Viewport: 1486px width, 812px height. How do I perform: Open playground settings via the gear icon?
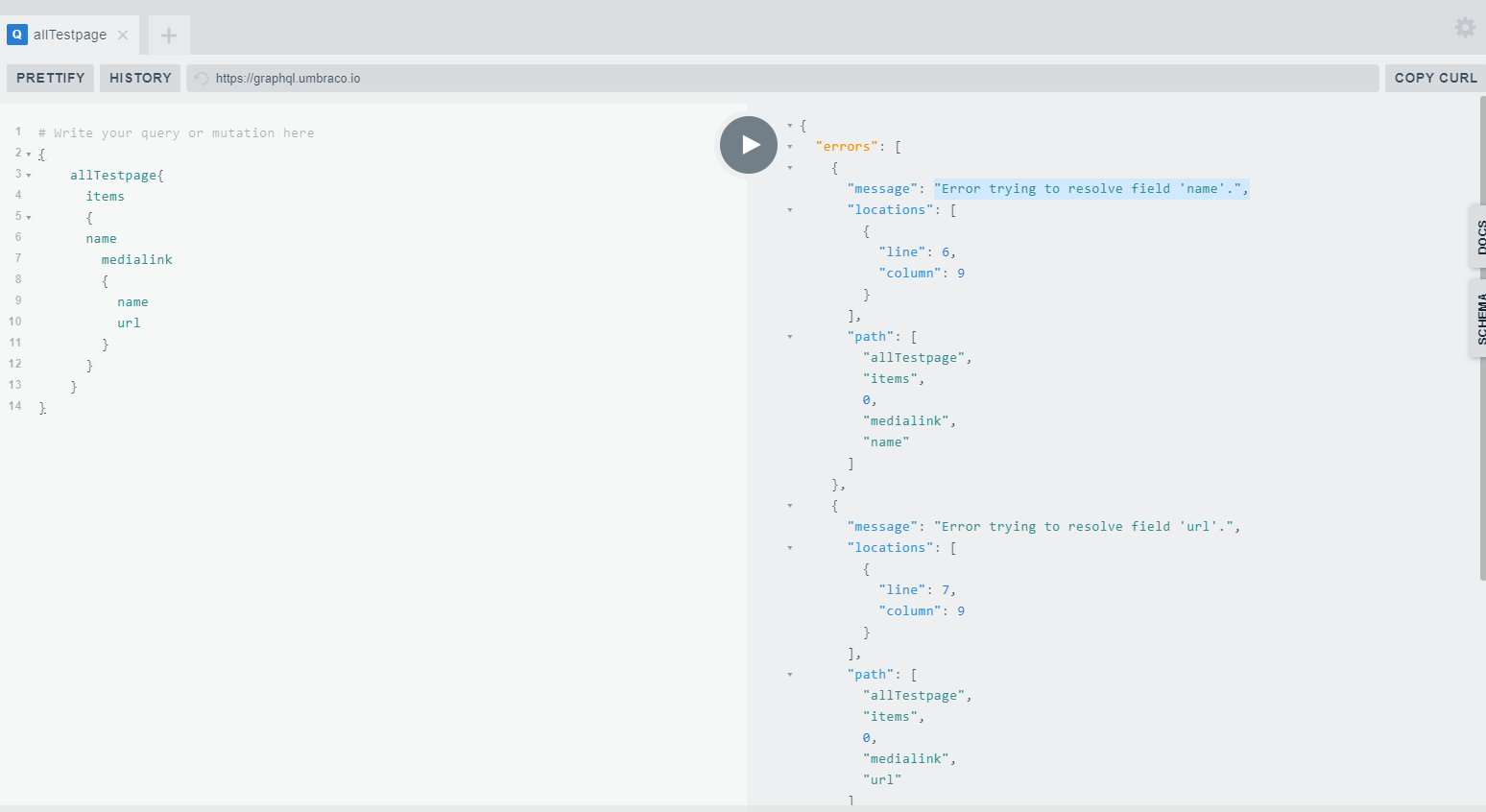click(x=1465, y=27)
